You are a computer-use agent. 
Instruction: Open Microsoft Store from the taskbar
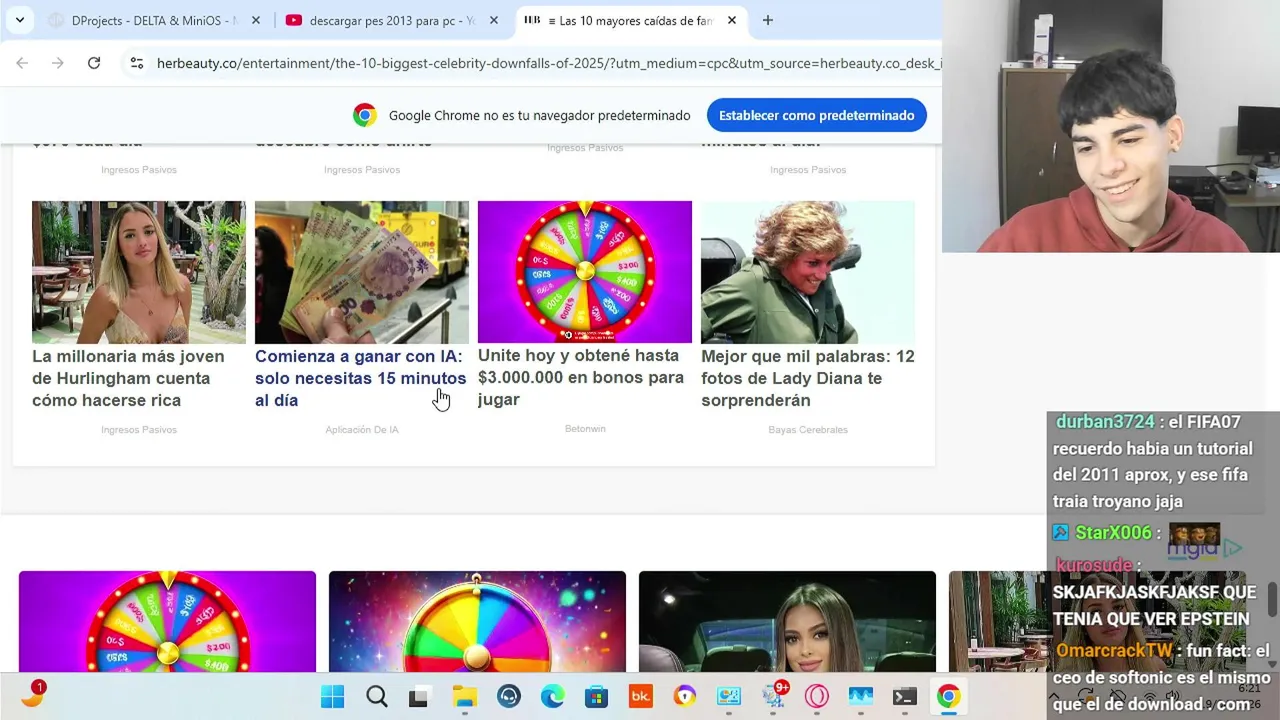pyautogui.click(x=597, y=697)
